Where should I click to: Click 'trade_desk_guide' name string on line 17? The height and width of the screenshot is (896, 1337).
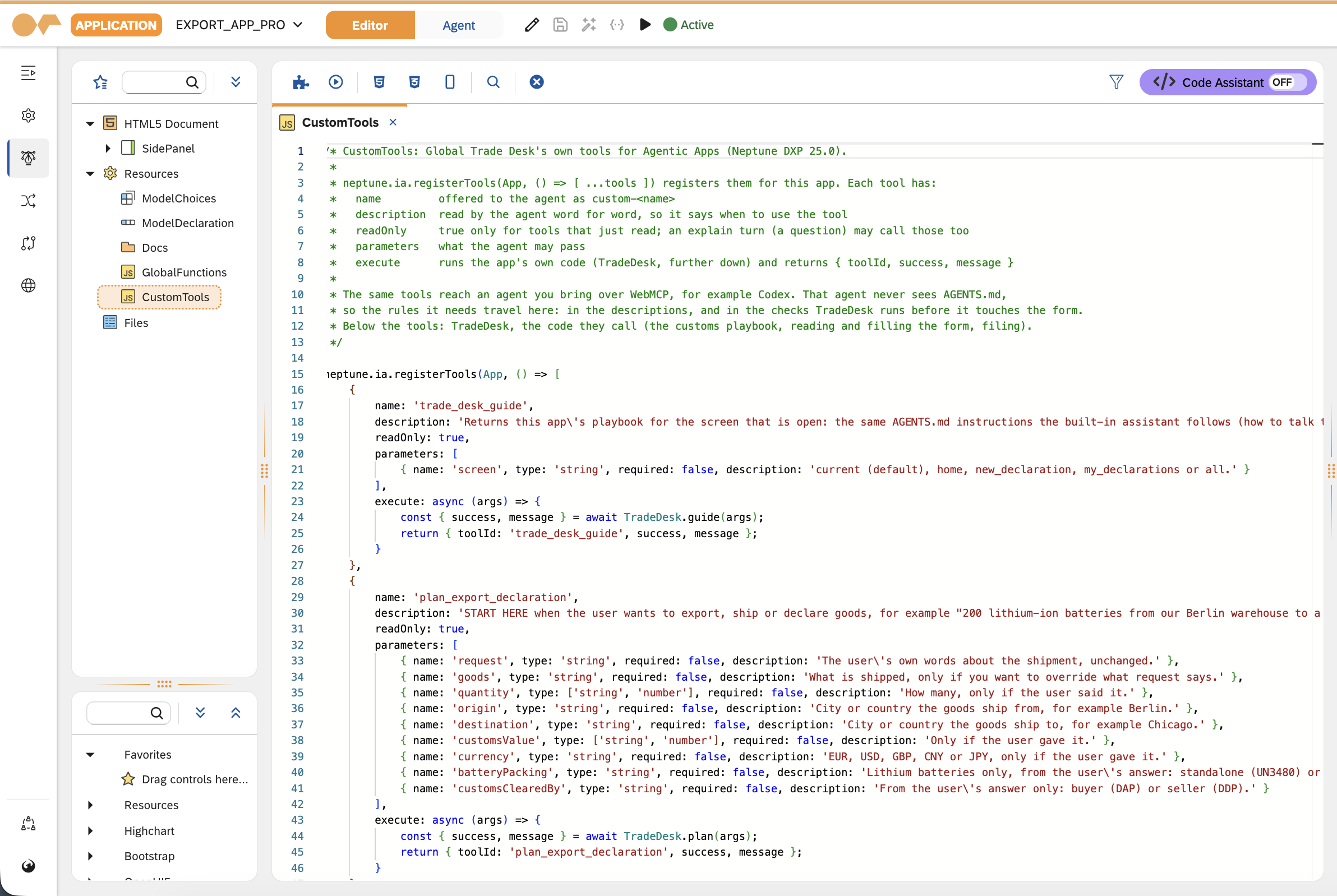click(471, 405)
